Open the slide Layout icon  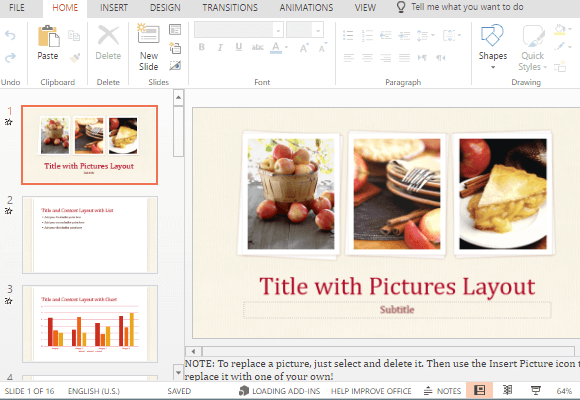(175, 30)
